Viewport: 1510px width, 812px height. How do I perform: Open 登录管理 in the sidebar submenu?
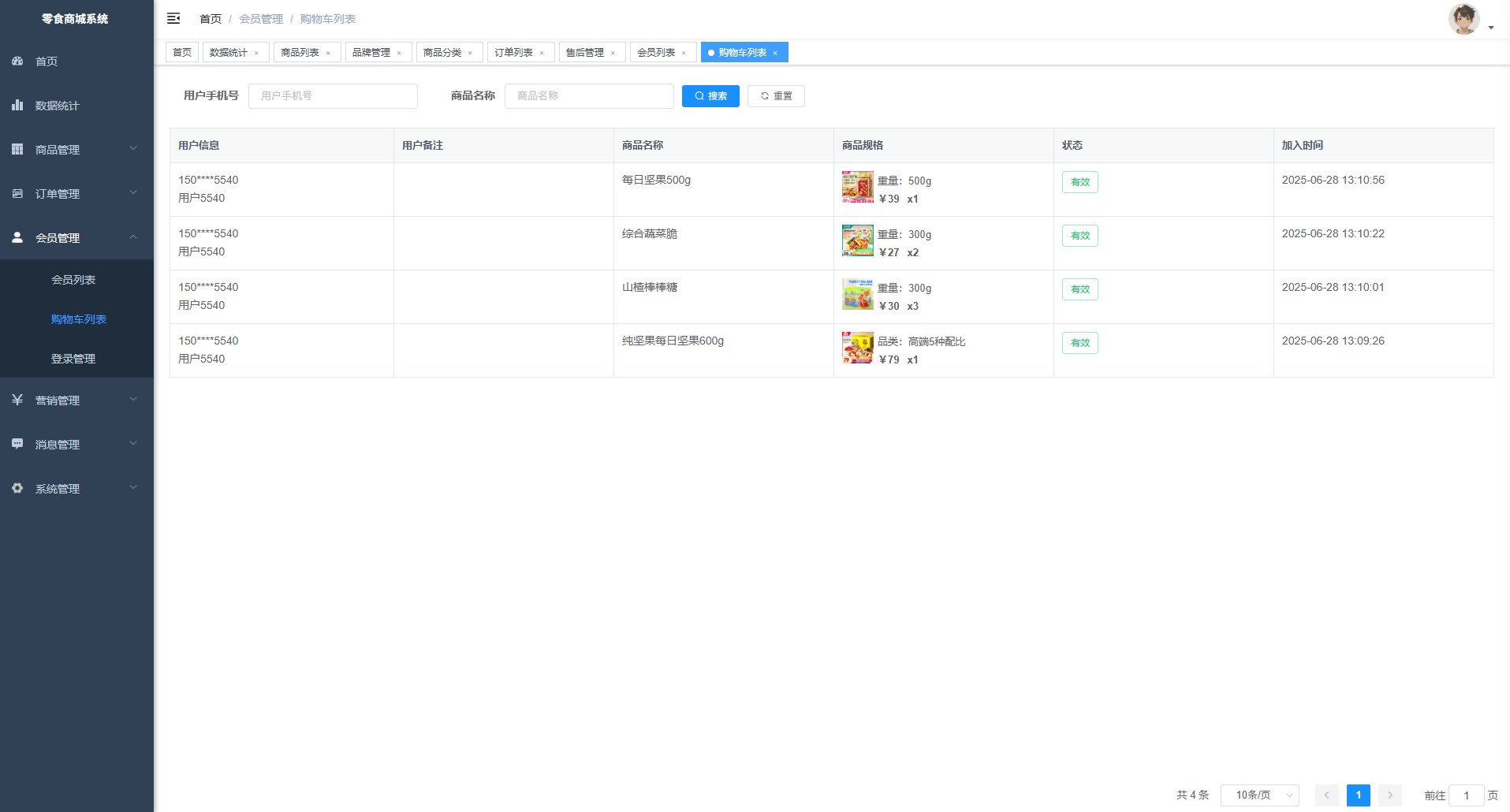[73, 359]
